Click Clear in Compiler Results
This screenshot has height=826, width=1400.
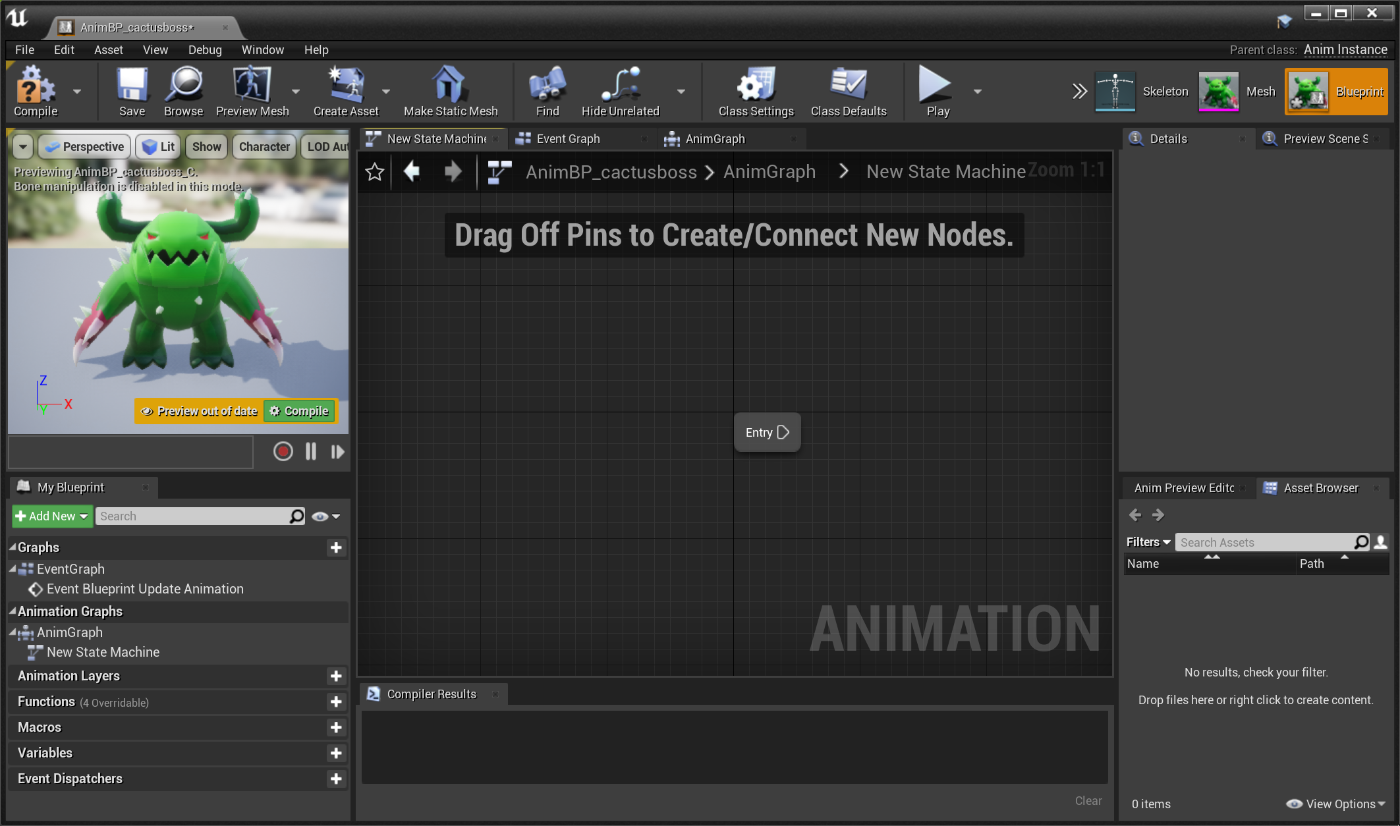(1088, 801)
